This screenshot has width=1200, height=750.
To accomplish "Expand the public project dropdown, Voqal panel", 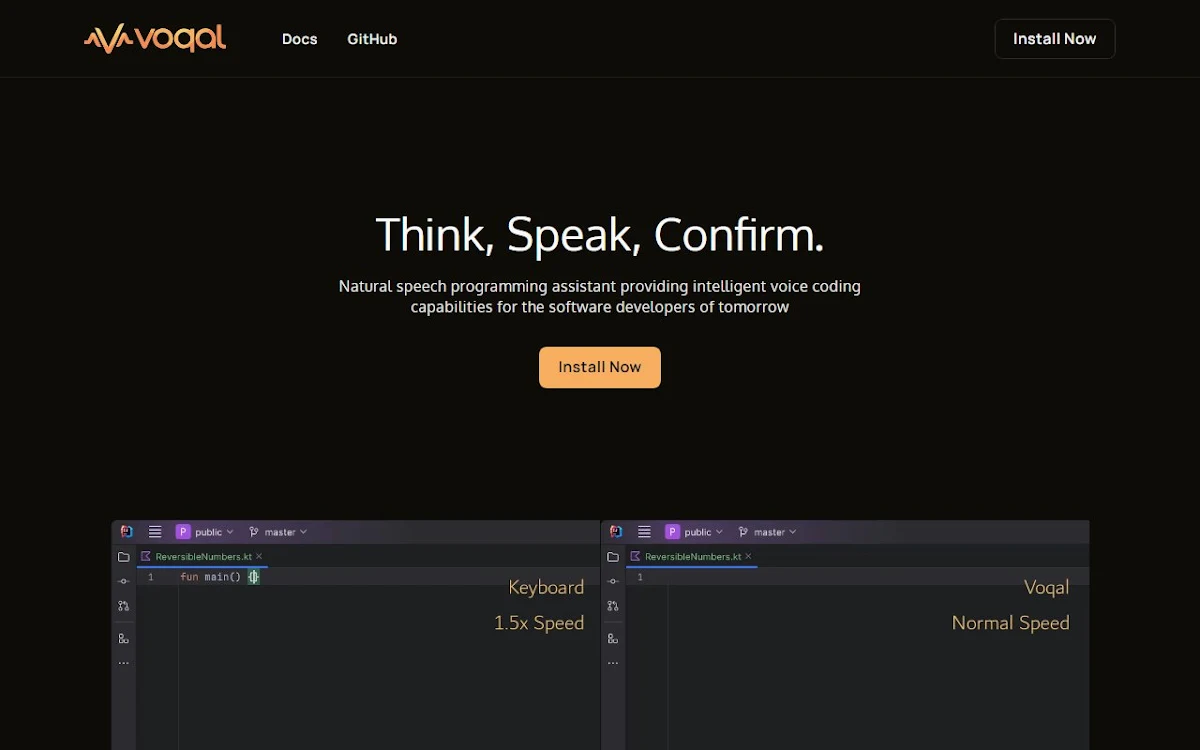I will [x=703, y=532].
